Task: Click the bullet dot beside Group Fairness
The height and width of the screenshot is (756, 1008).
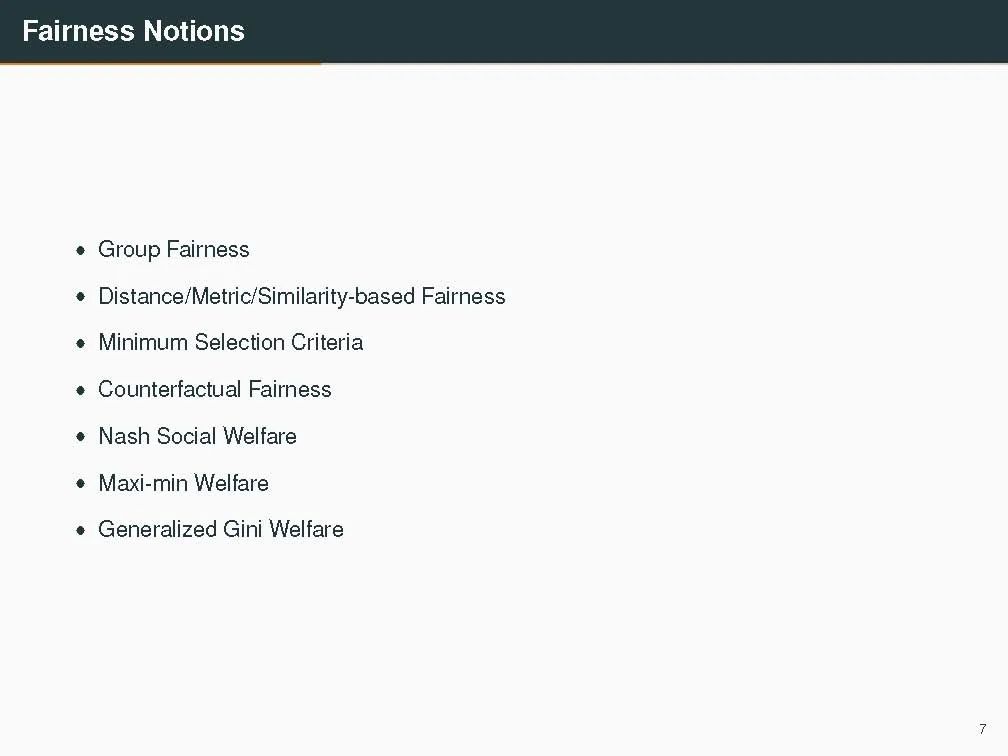Action: 80,250
